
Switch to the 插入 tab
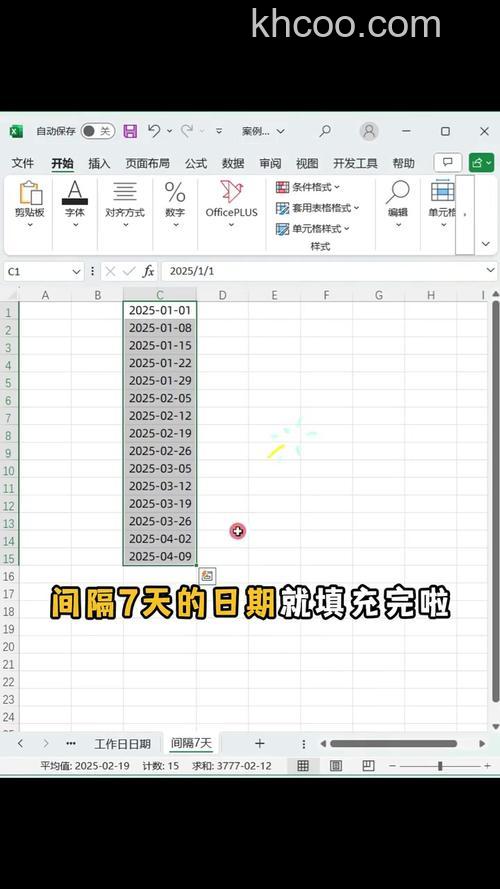click(99, 163)
